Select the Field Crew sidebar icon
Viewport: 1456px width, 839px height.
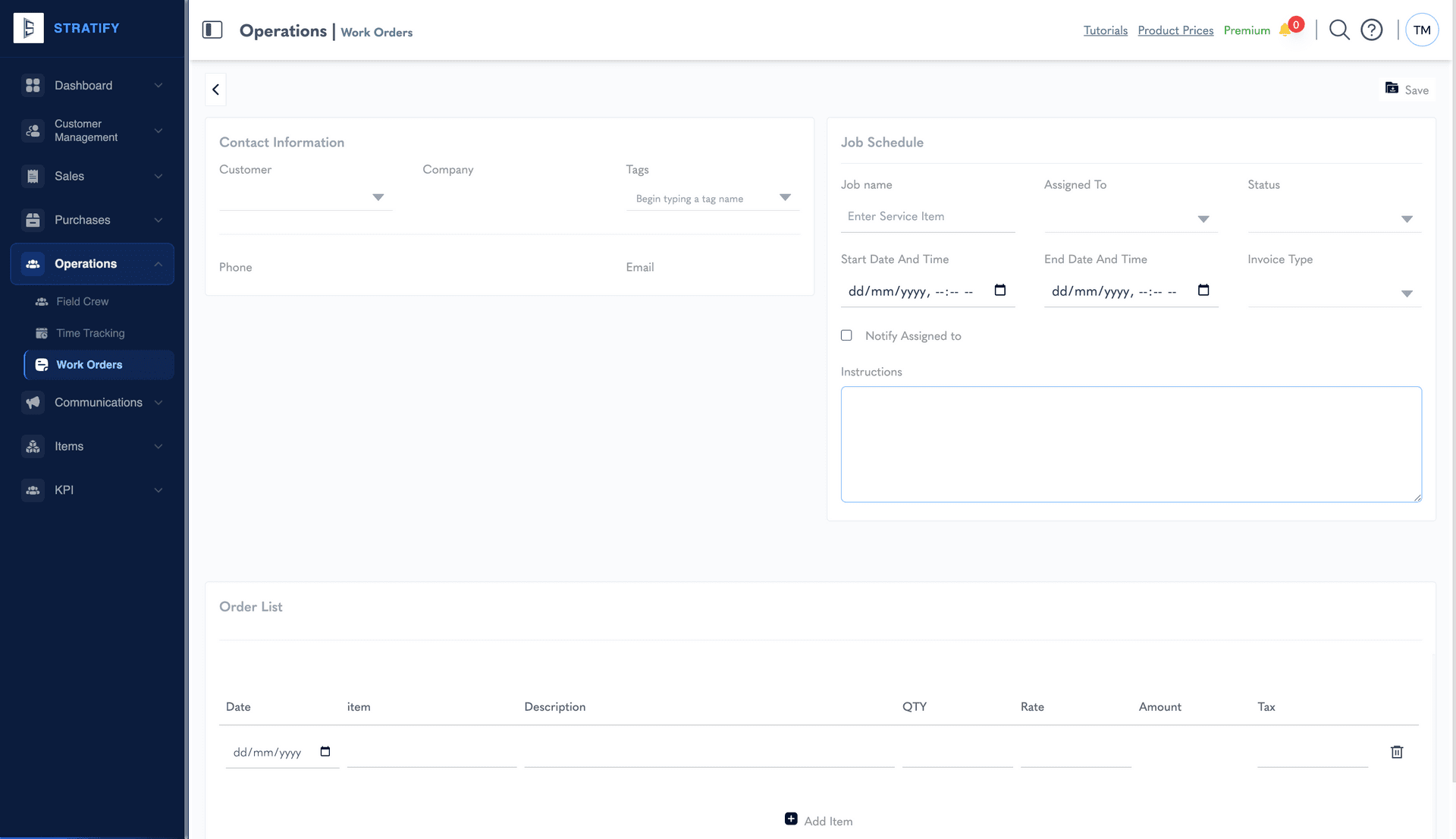[x=41, y=301]
